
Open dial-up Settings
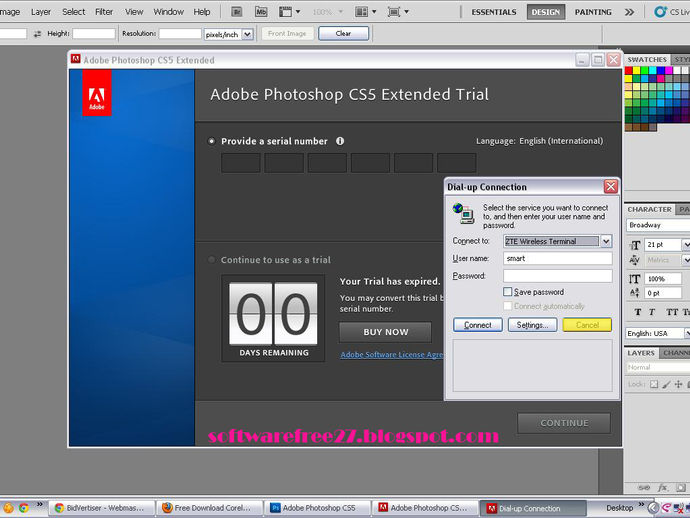tap(532, 325)
